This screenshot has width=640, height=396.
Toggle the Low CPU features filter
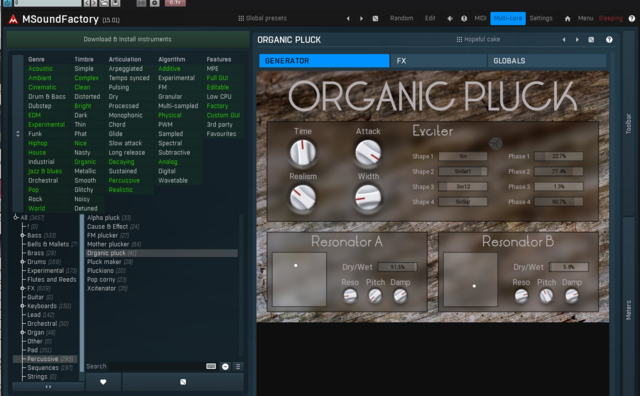(219, 96)
